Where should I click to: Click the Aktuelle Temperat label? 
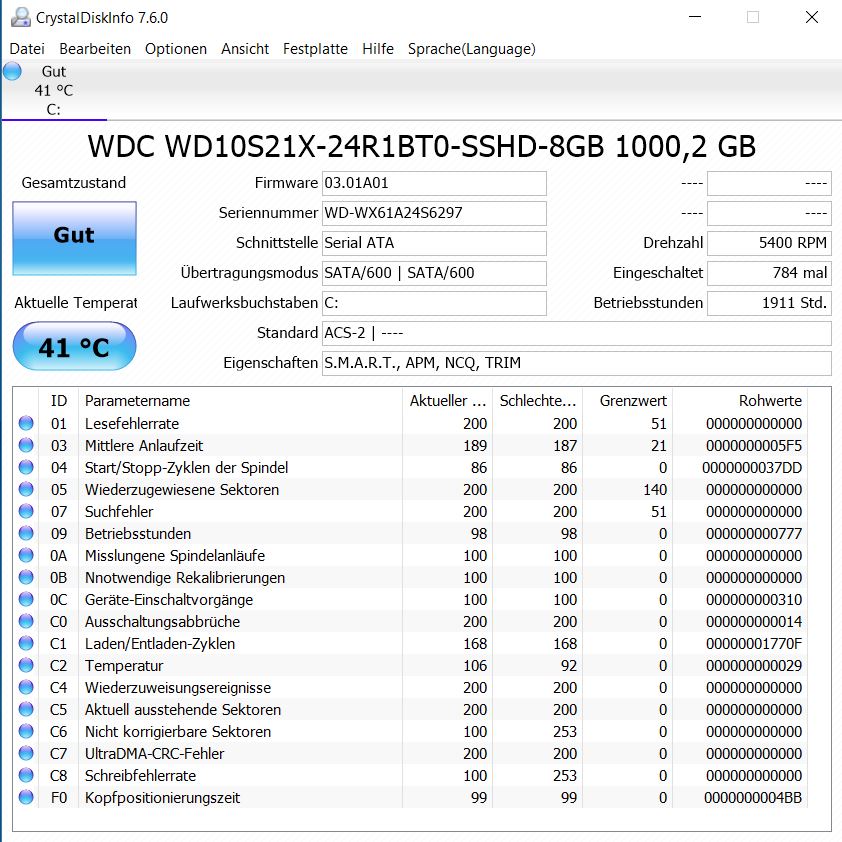(76, 303)
